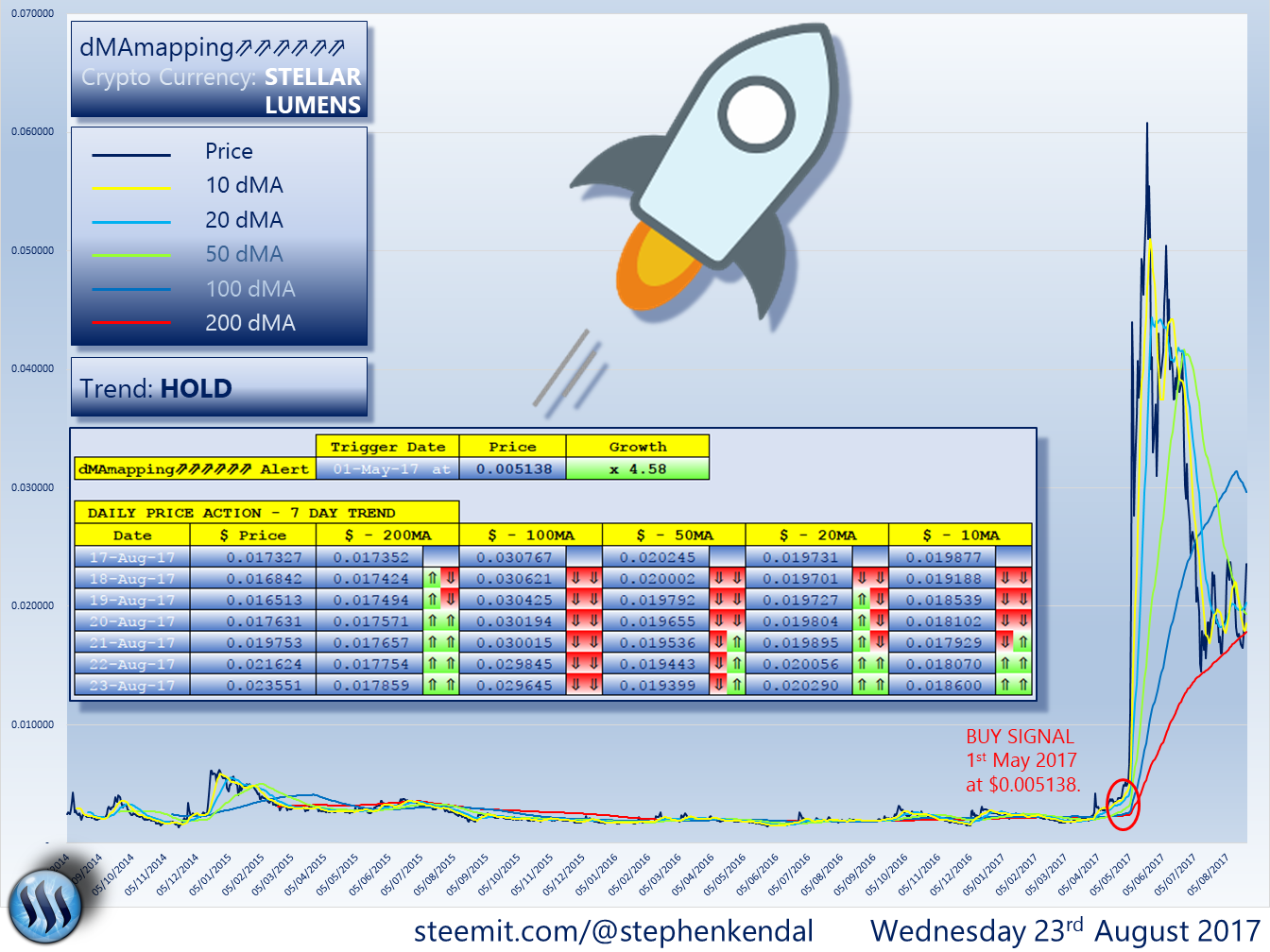Click the date cell 19-Aug-17
Screen dimensions: 1270x952
(x=132, y=600)
